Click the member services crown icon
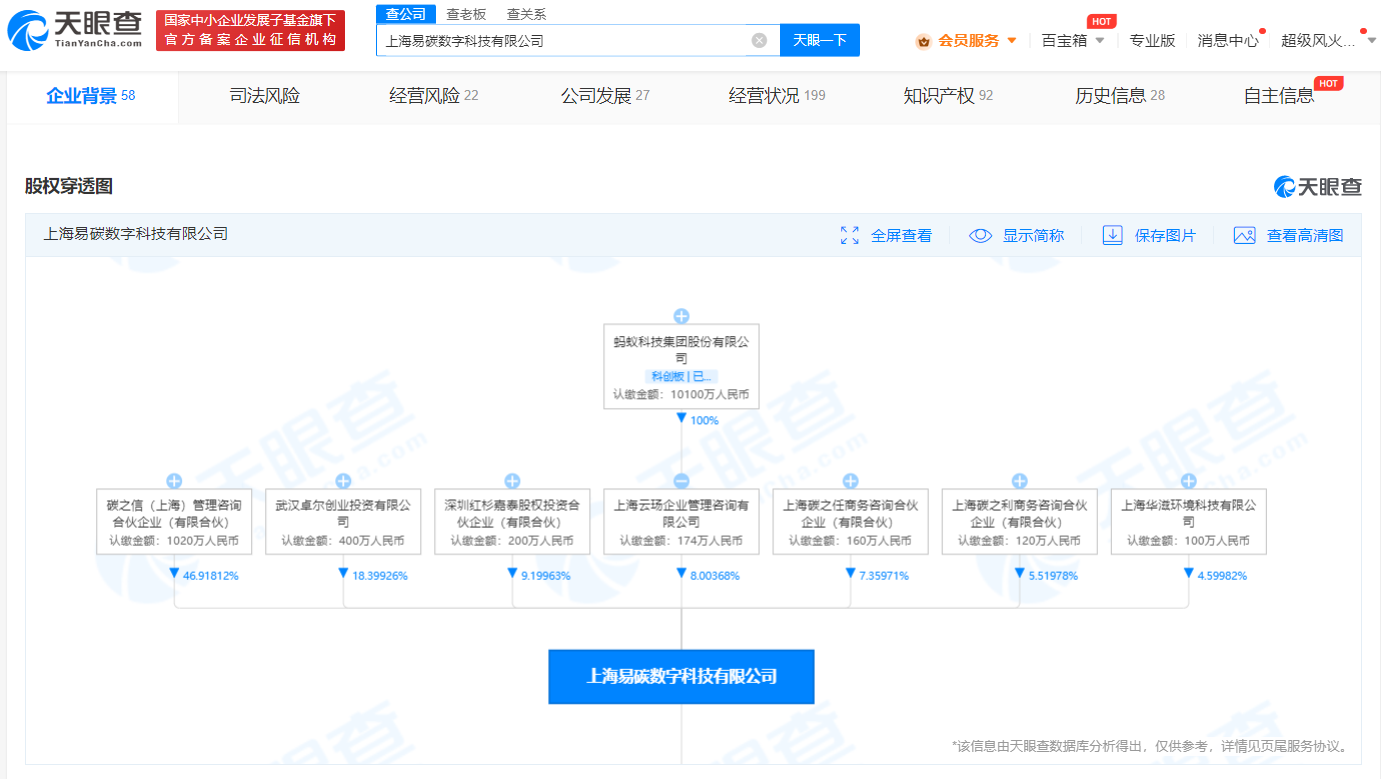1381x779 pixels. [923, 41]
